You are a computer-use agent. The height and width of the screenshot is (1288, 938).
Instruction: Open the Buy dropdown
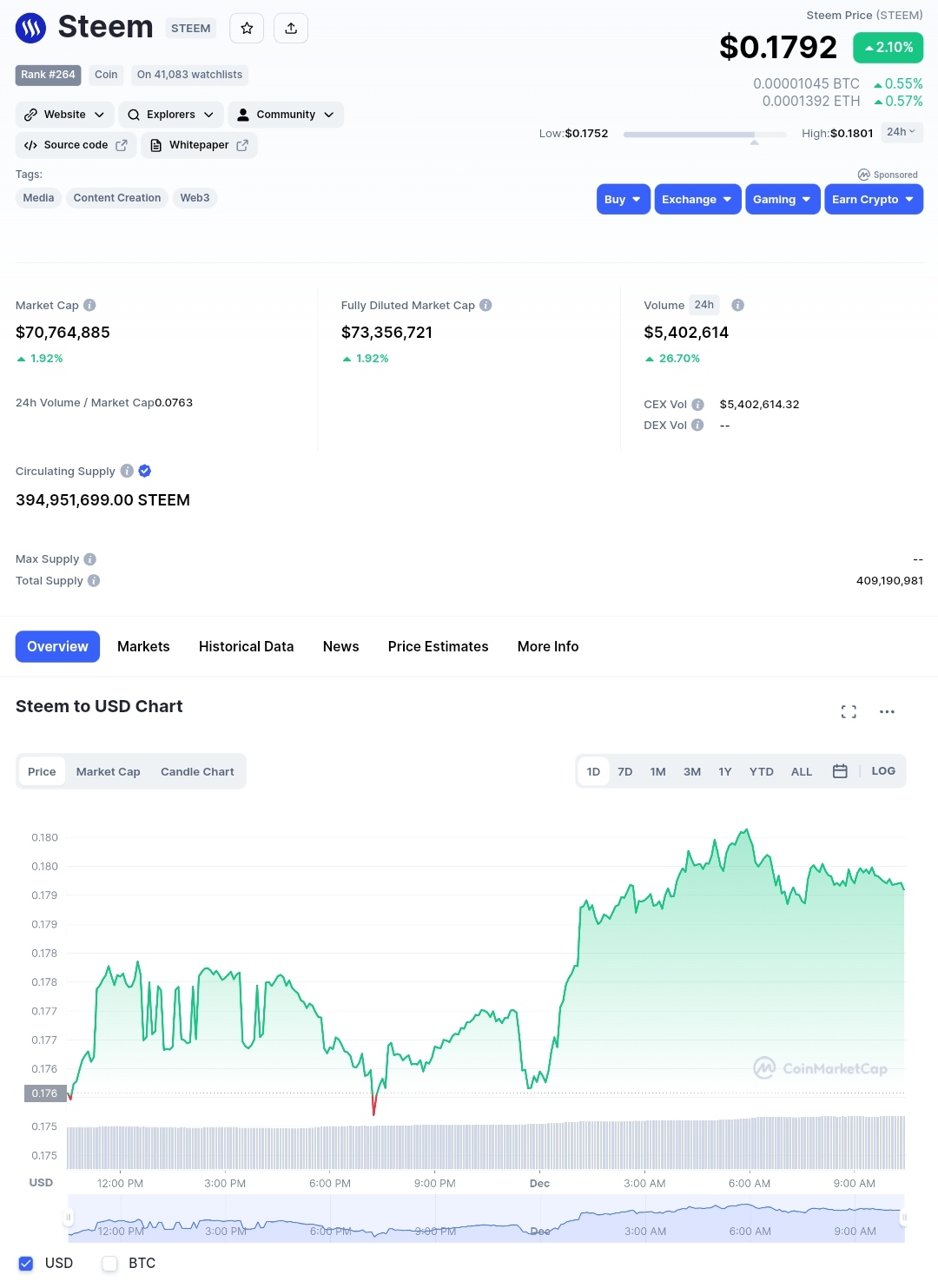coord(624,199)
